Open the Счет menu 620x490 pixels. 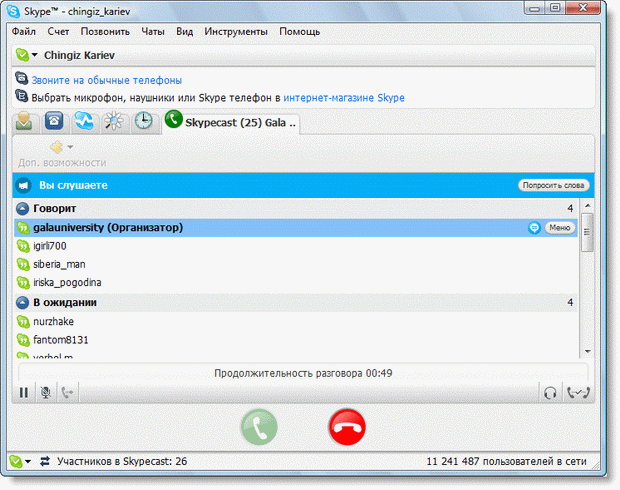click(x=58, y=32)
